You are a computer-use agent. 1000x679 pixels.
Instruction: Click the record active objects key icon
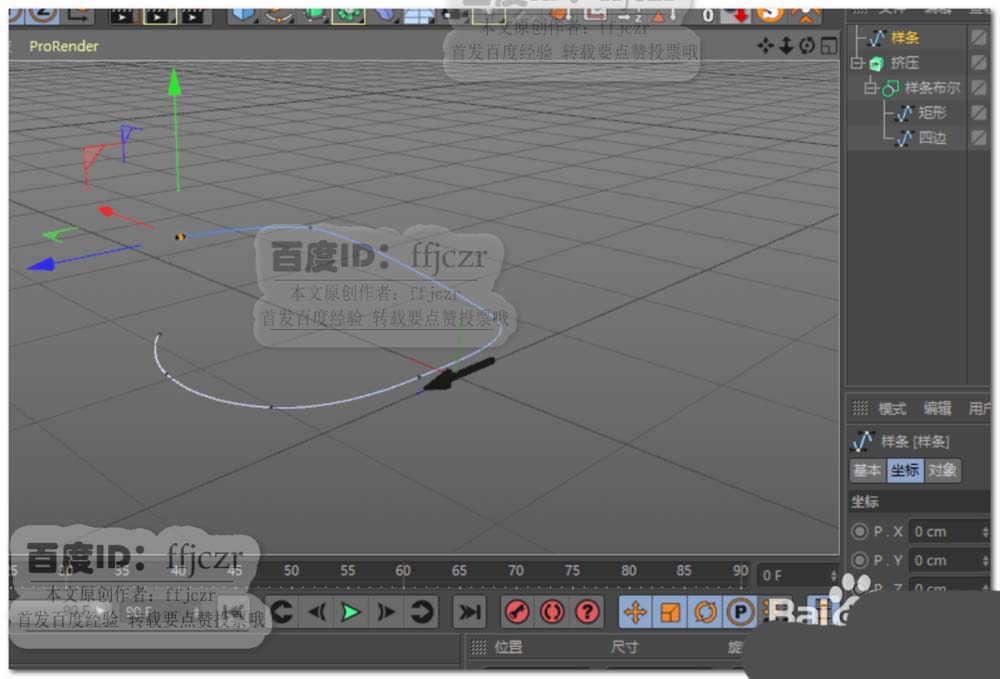tap(517, 612)
